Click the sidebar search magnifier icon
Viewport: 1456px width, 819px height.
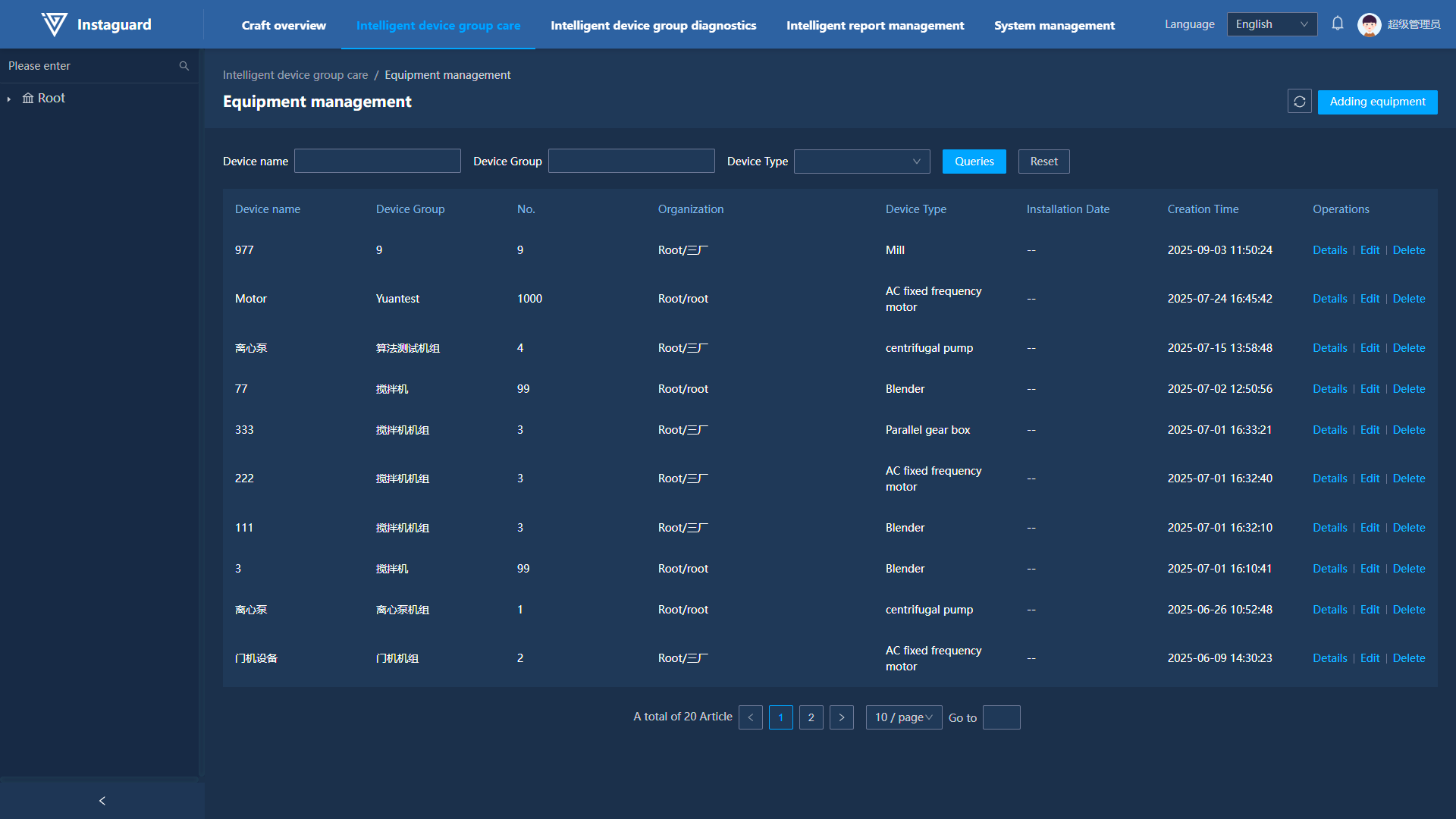click(184, 66)
